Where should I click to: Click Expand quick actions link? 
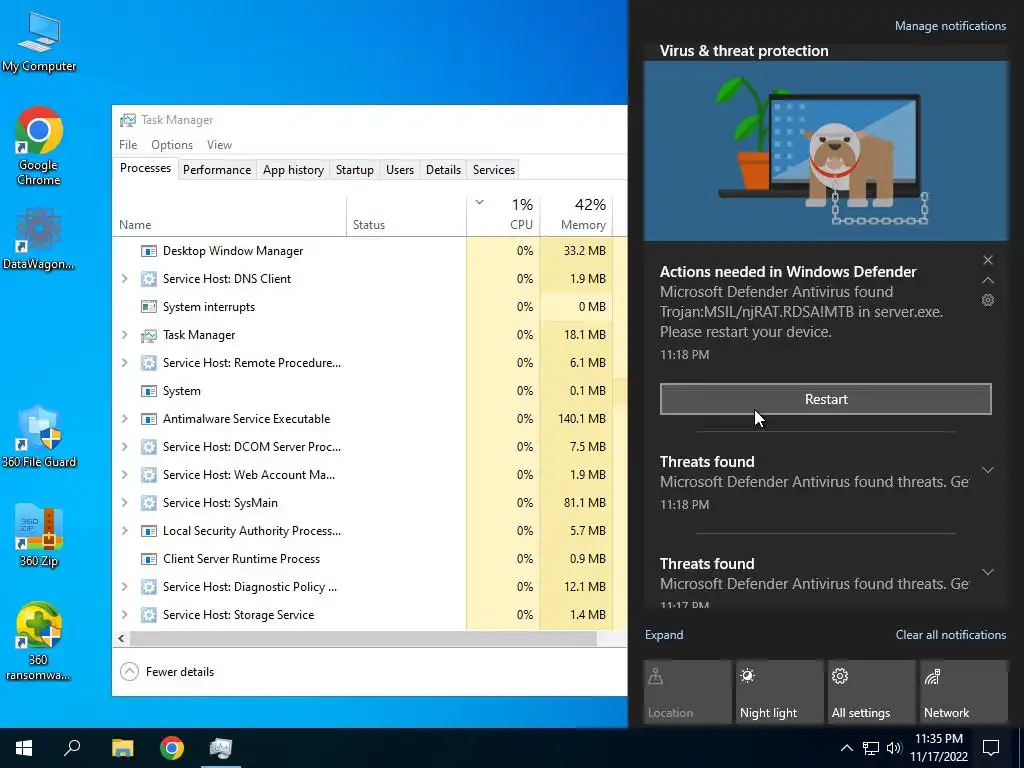[664, 635]
